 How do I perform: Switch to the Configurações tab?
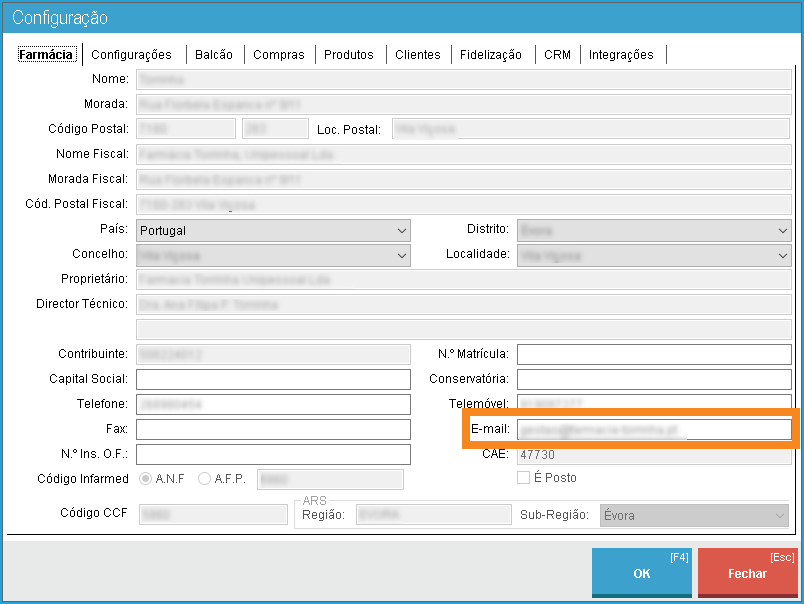click(x=131, y=55)
